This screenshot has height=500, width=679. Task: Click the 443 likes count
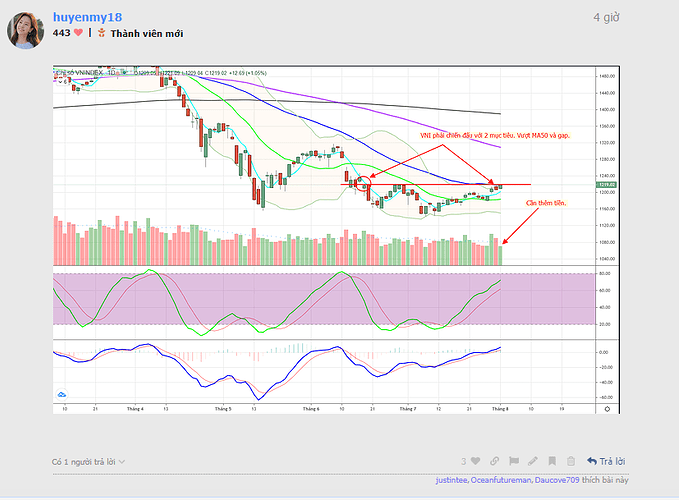coord(61,33)
